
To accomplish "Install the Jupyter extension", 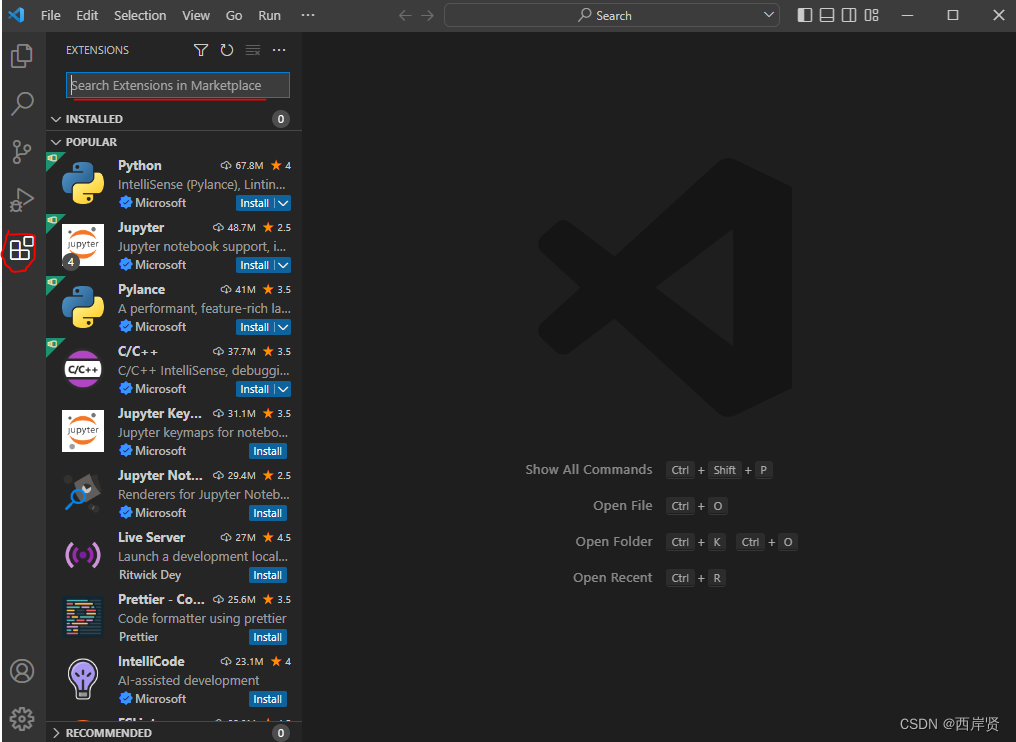I will 255,265.
